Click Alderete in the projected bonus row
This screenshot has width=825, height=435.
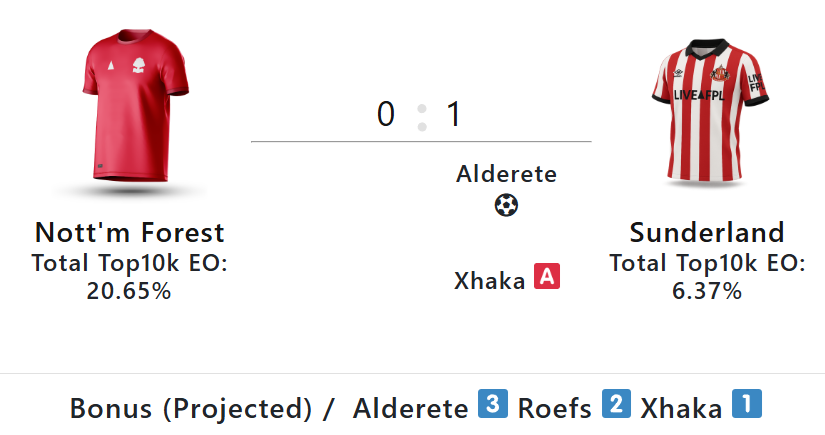(410, 409)
